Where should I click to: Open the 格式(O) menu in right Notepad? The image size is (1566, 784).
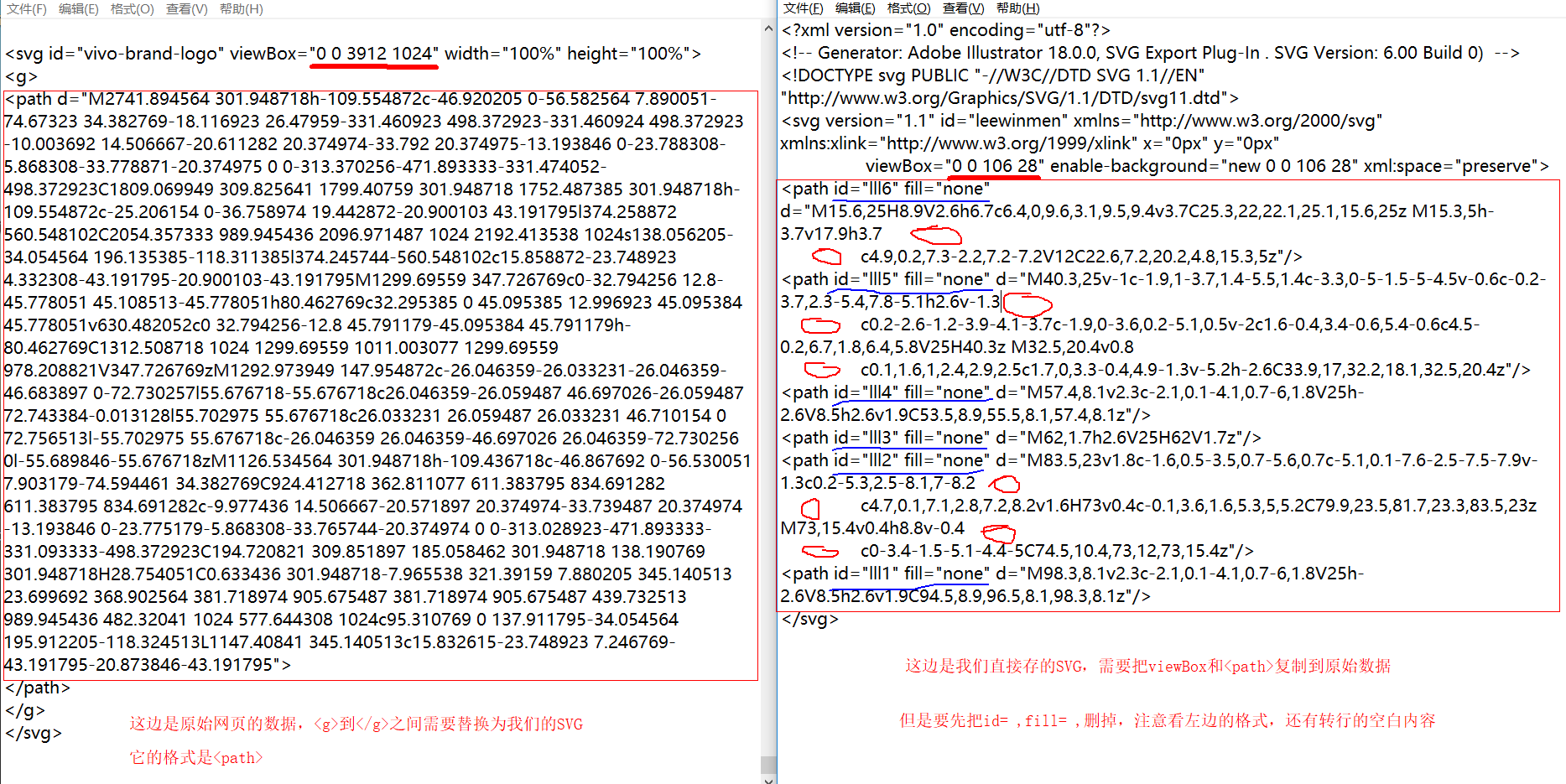909,8
